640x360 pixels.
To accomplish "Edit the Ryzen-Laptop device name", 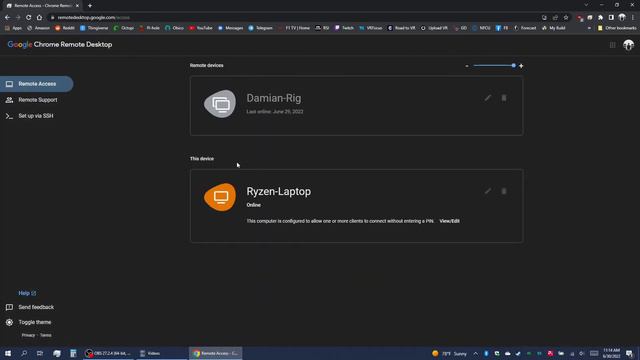I will pos(488,191).
